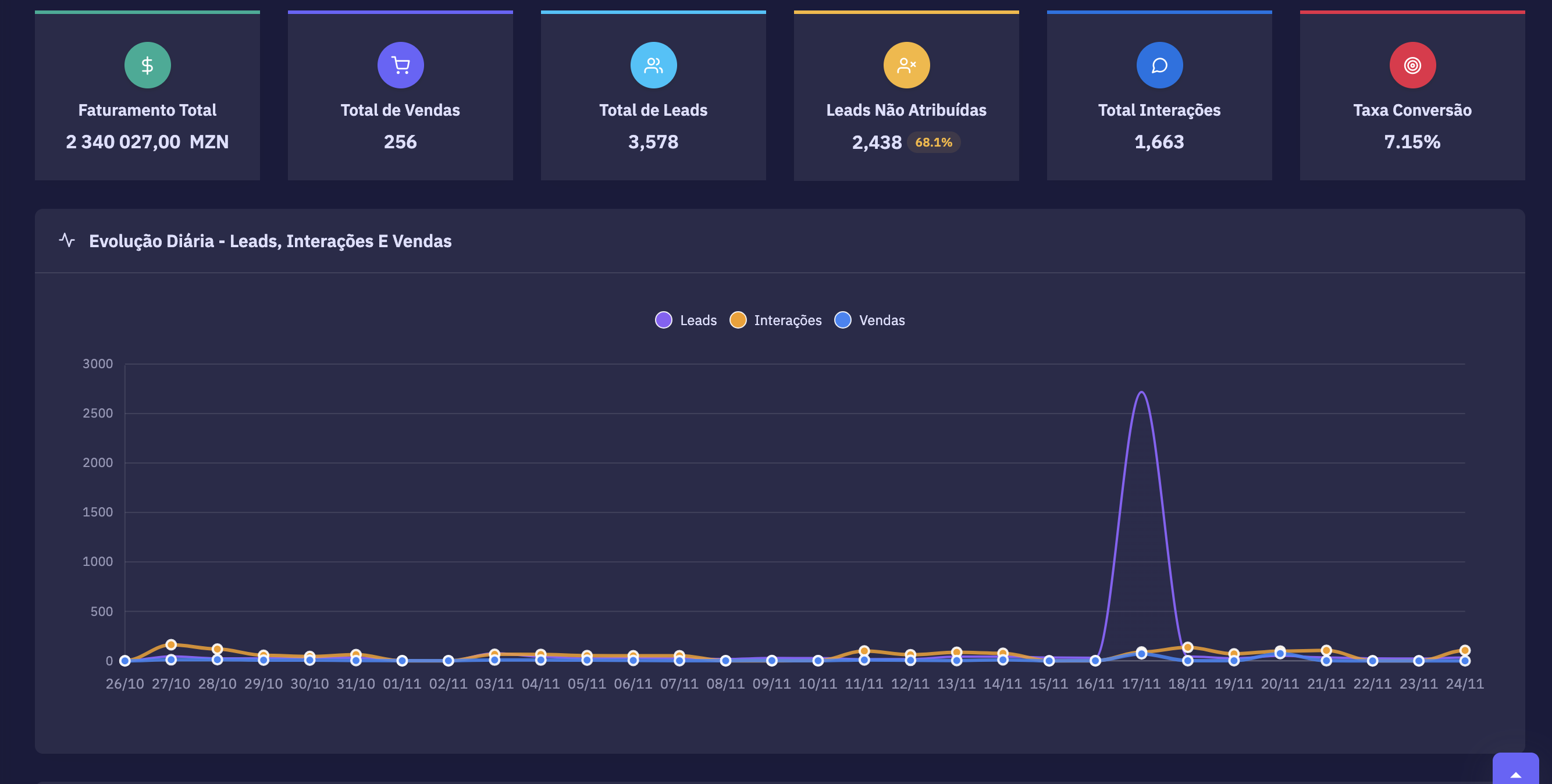Select the chat bubble icon for Total Interações
This screenshot has height=784, width=1552.
point(1159,65)
